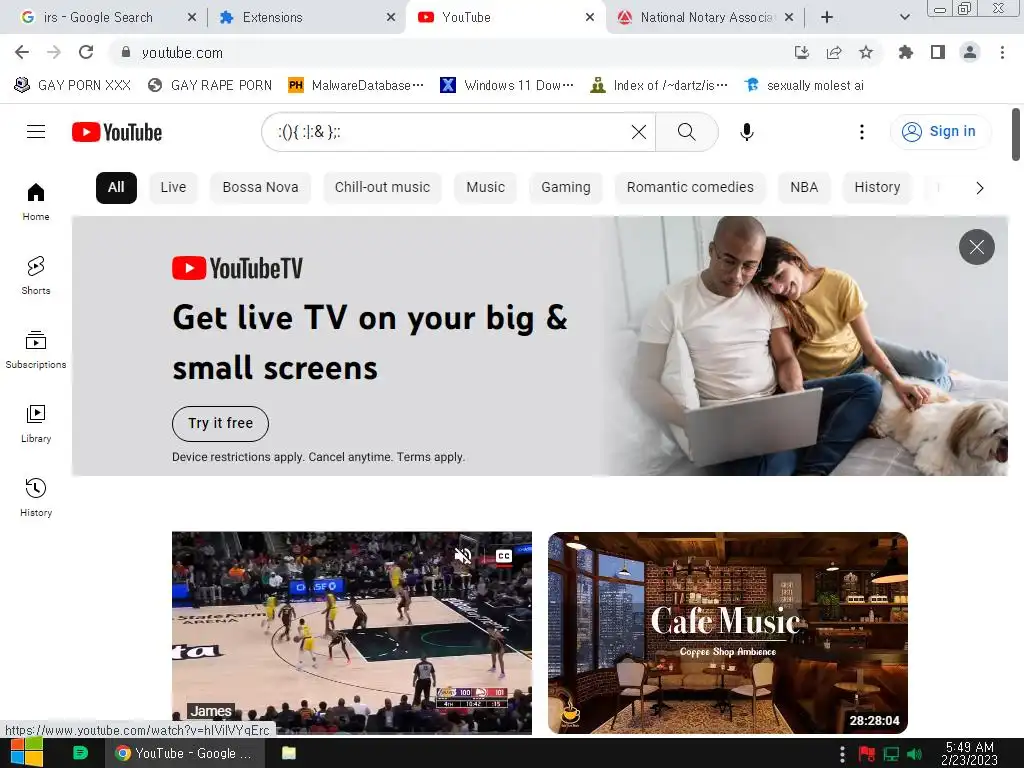Click the network monitor tray icon
The height and width of the screenshot is (768, 1024).
pos(891,754)
